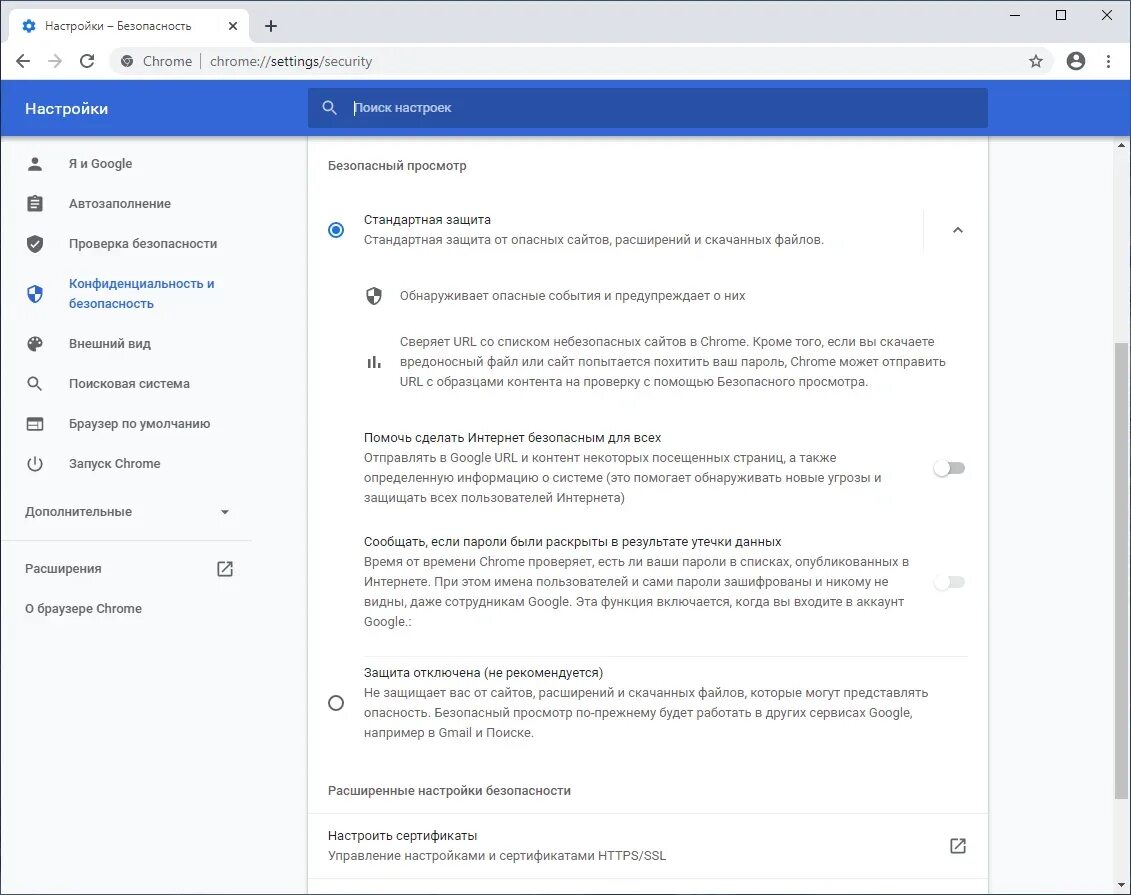
Task: Click the person icon for Я и Google
Action: pyautogui.click(x=35, y=164)
